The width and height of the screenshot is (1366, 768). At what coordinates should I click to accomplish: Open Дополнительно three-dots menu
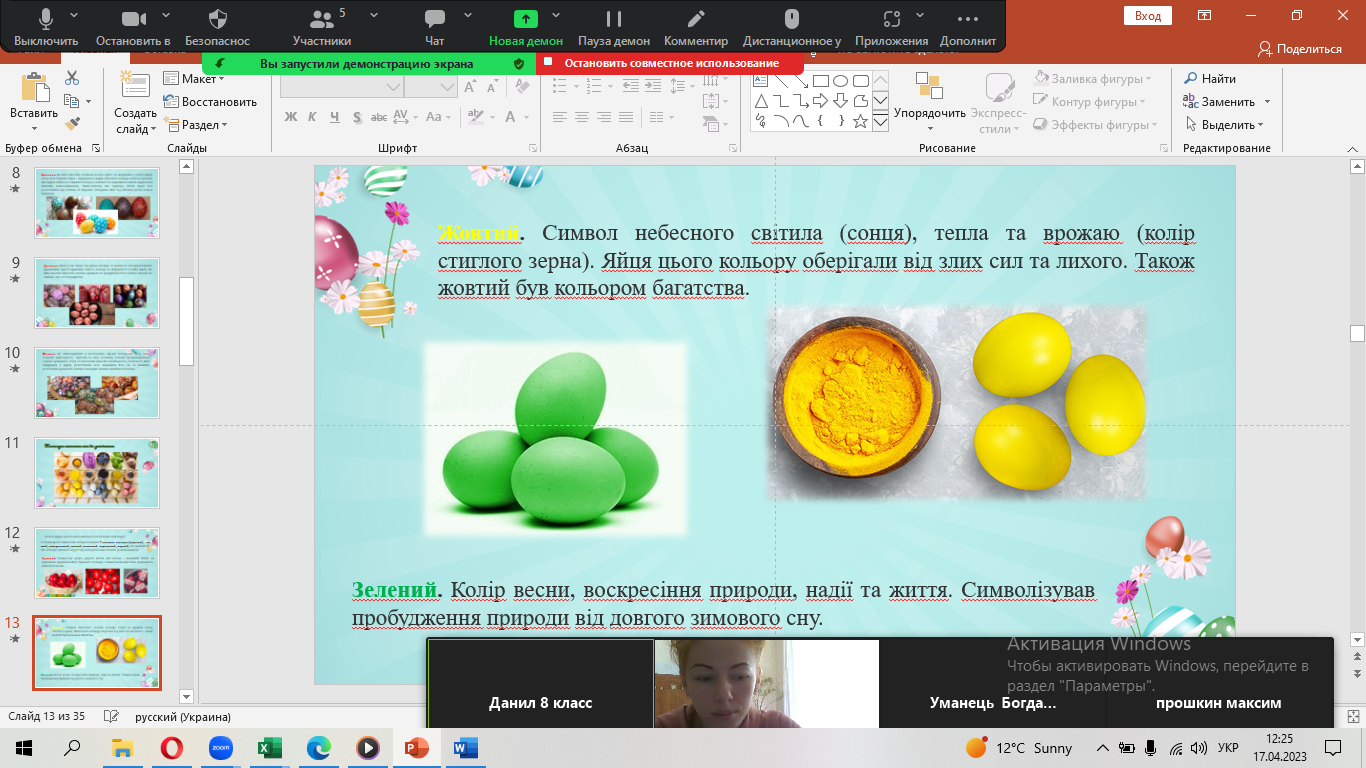(x=967, y=28)
